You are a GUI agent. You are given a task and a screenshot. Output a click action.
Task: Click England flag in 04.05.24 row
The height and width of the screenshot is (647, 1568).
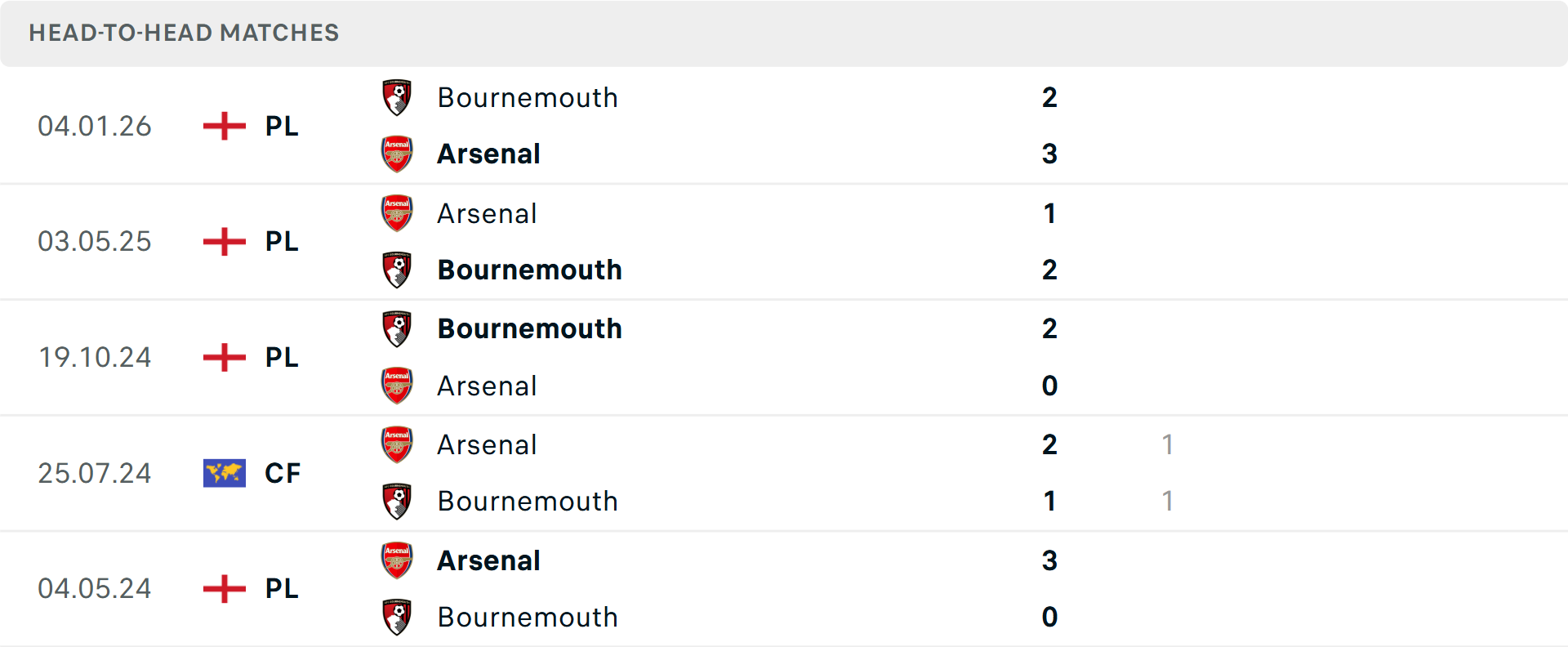click(224, 588)
